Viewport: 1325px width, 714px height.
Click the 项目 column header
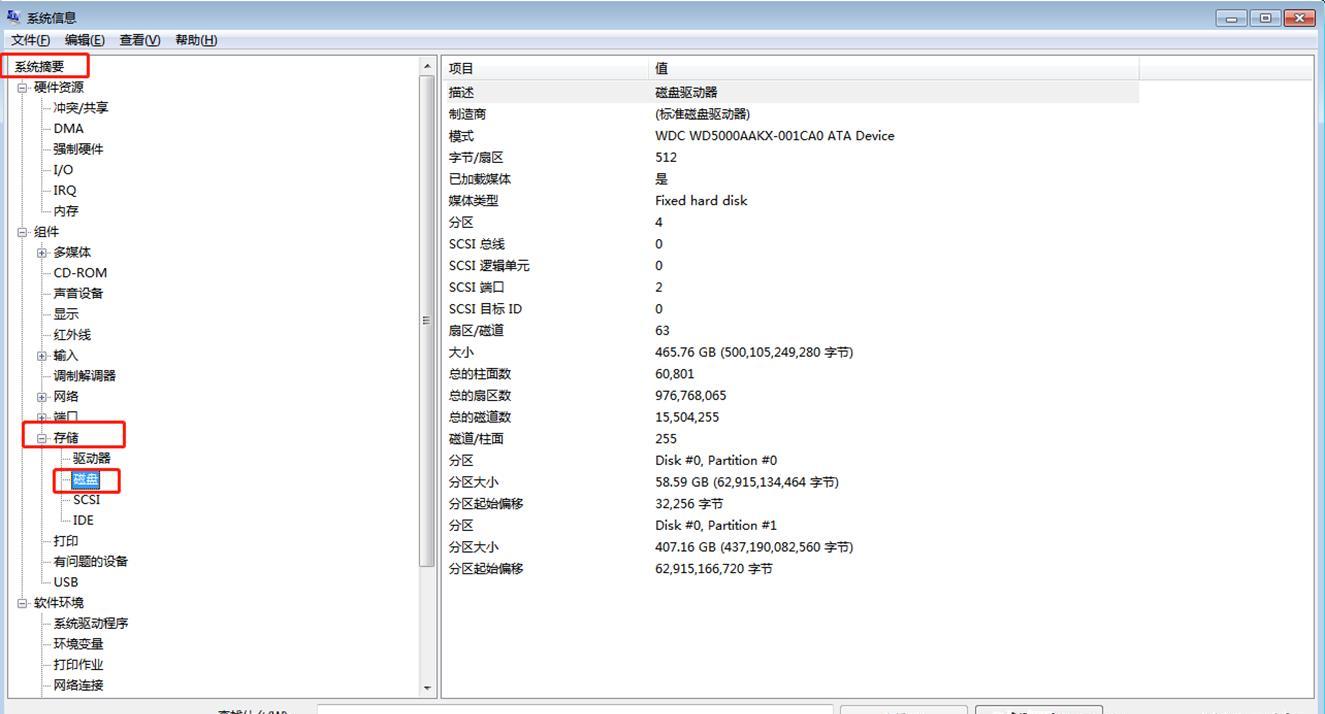[x=546, y=68]
